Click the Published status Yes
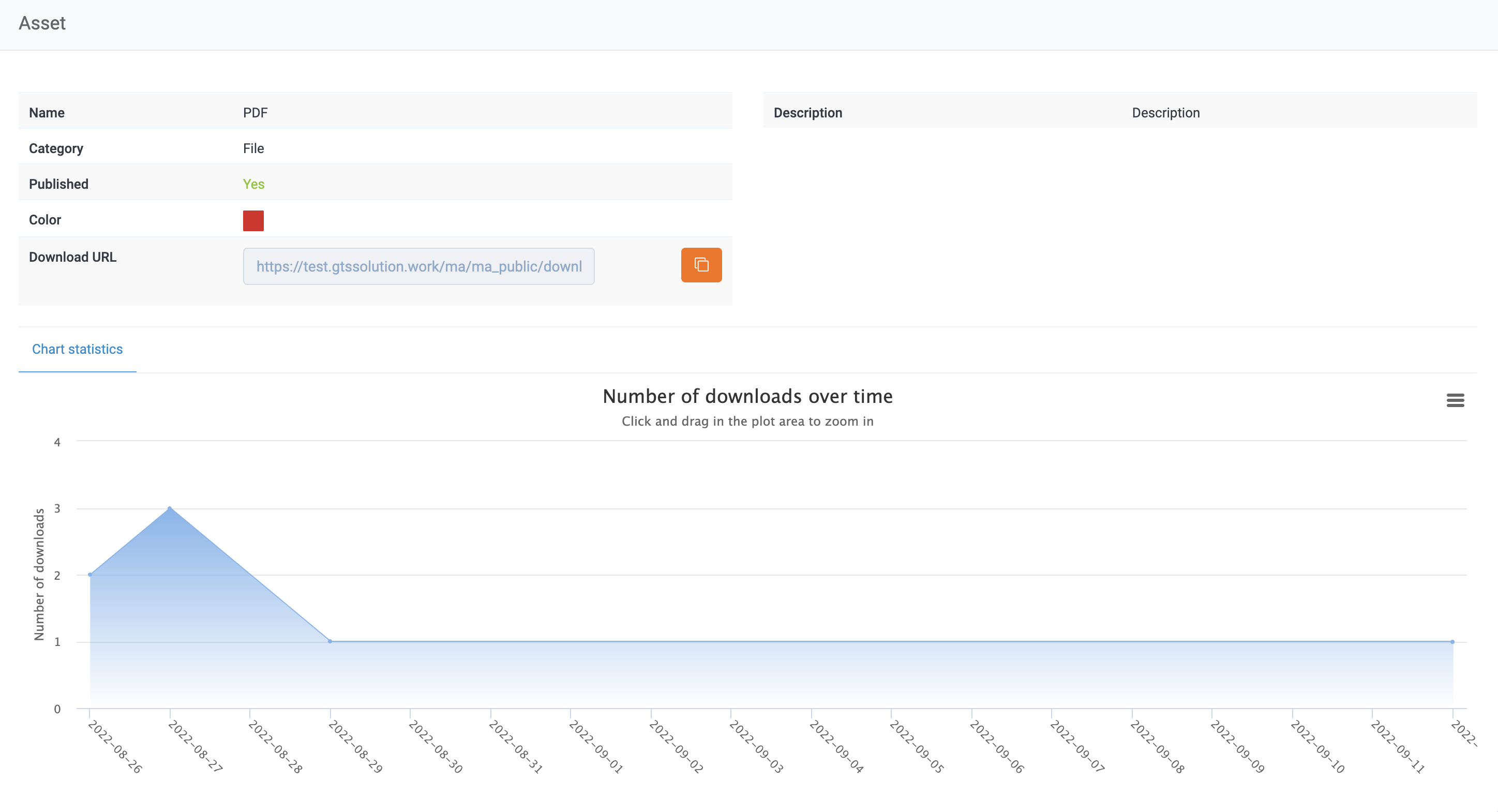The width and height of the screenshot is (1498, 812). pyautogui.click(x=253, y=184)
